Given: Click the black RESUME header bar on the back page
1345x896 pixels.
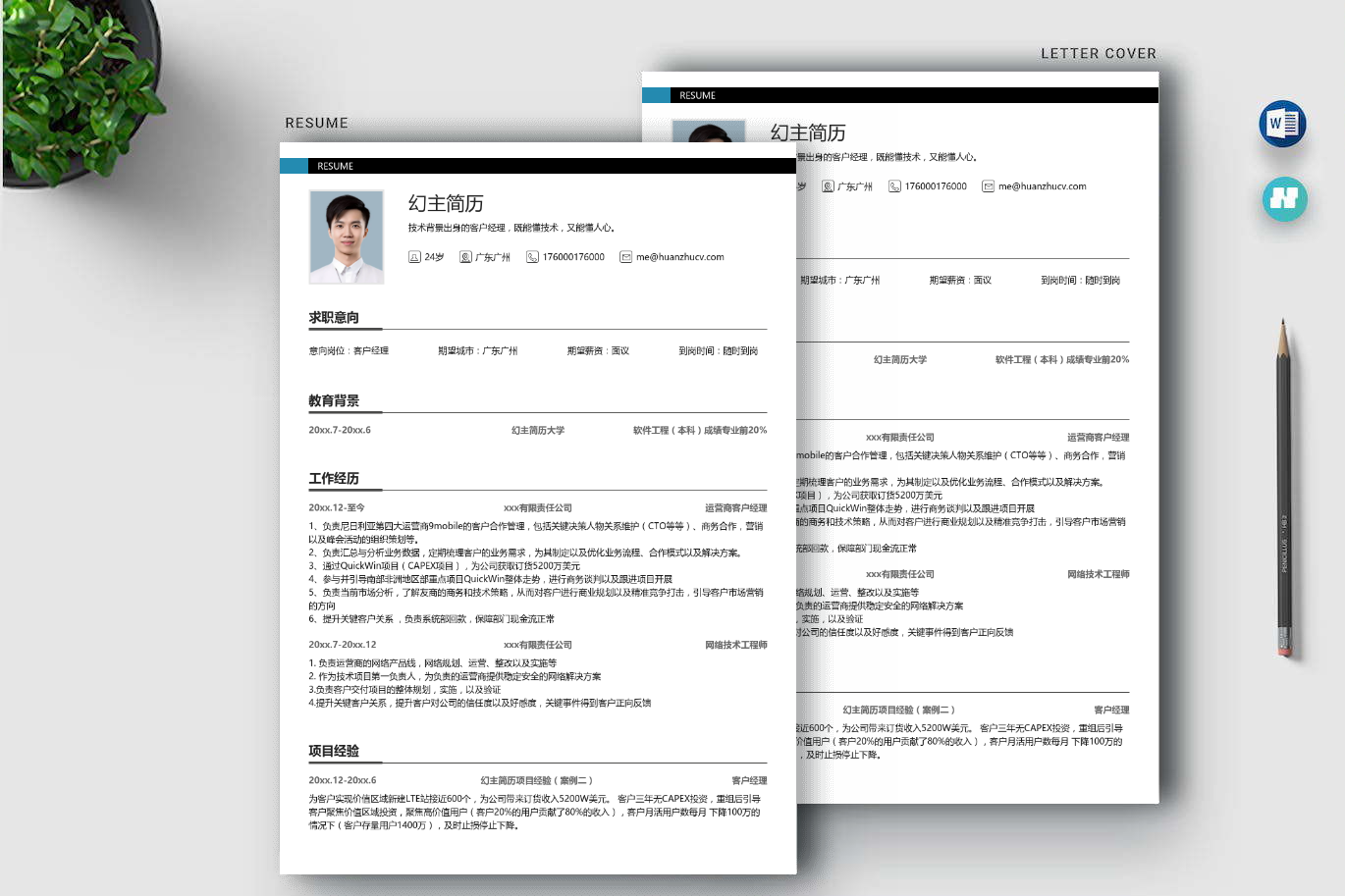Looking at the screenshot, I should tap(914, 95).
